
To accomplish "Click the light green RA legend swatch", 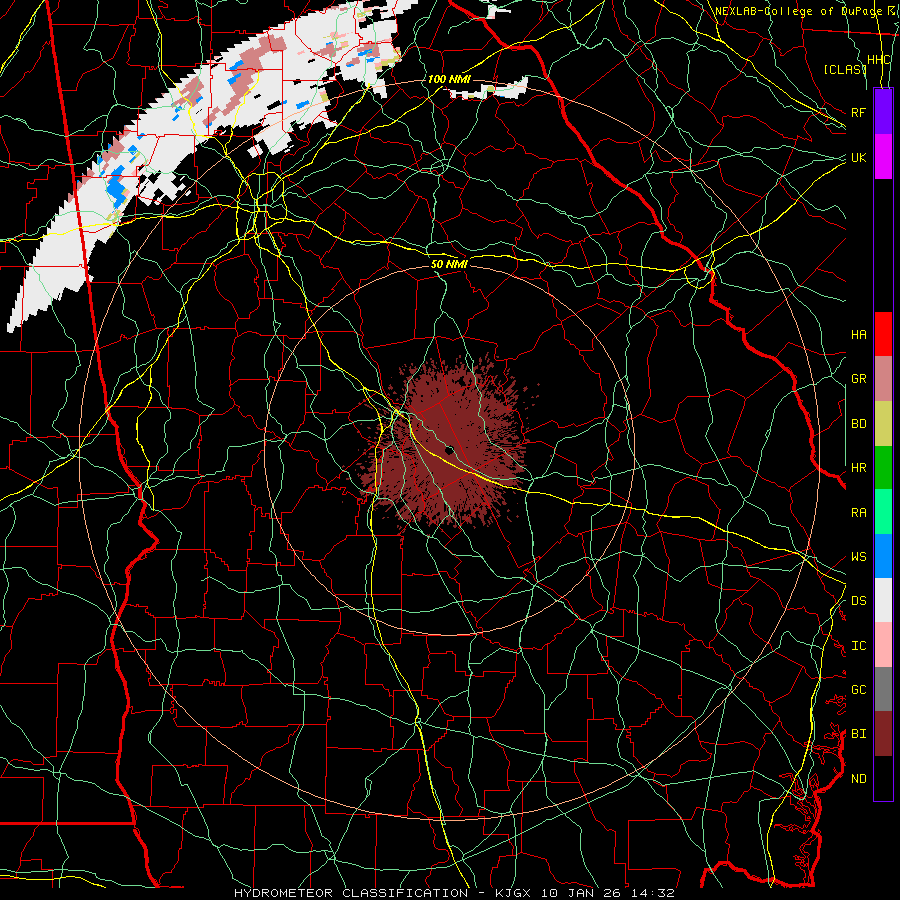I will (883, 512).
